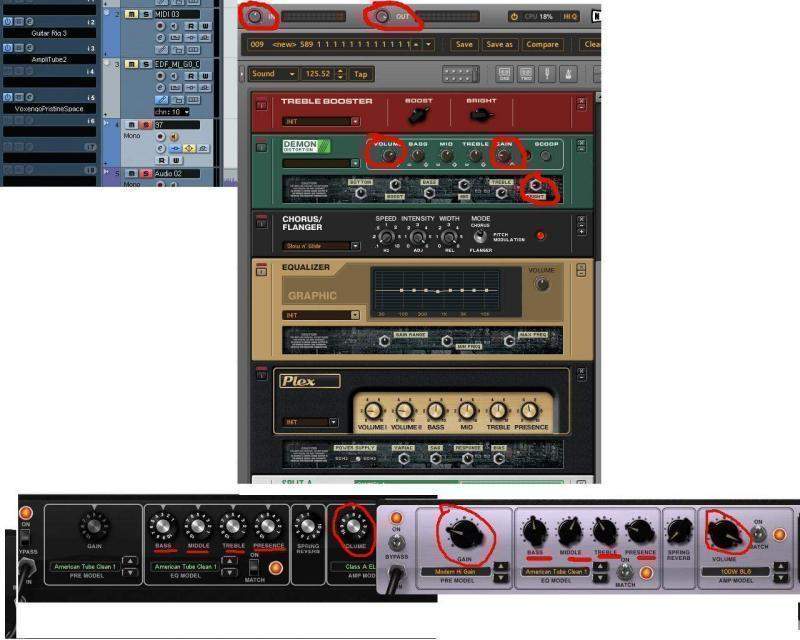Open the Sound sync dropdown
This screenshot has width=800, height=640.
[272, 74]
